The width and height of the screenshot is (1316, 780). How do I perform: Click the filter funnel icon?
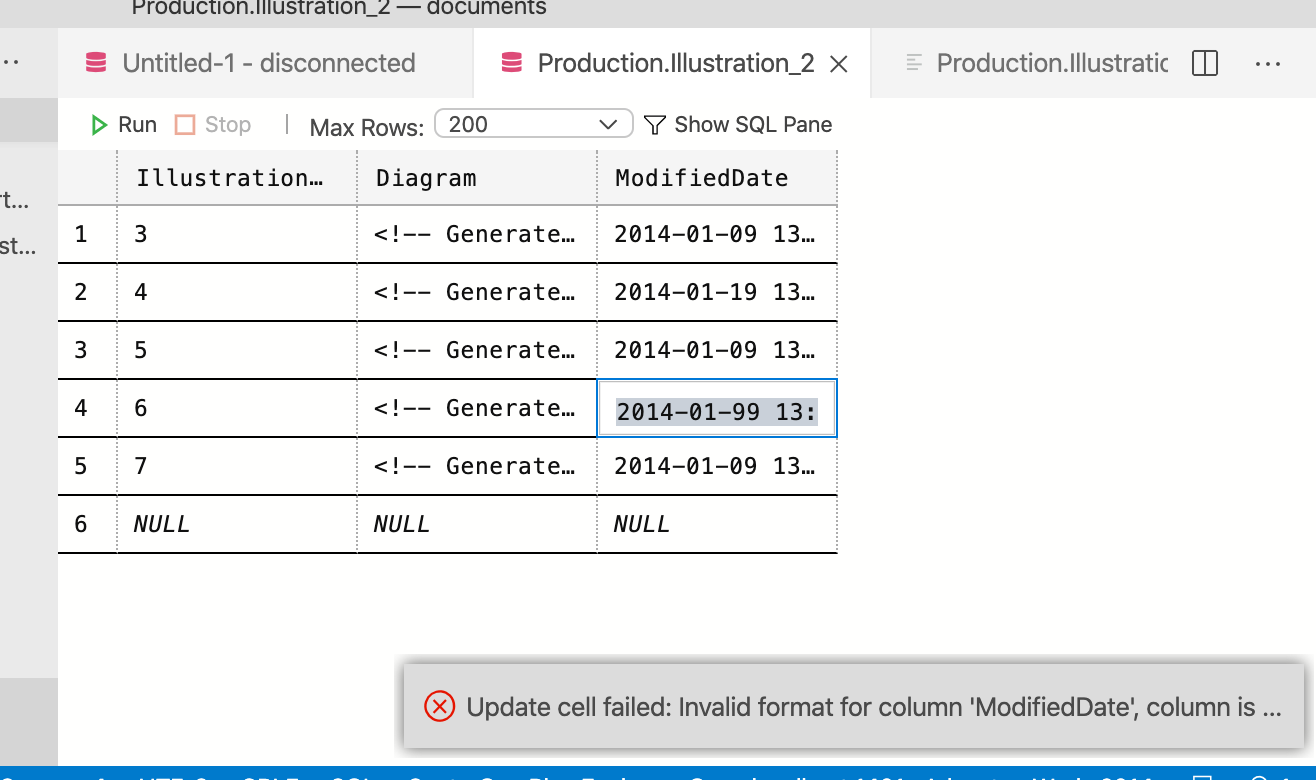pos(655,125)
